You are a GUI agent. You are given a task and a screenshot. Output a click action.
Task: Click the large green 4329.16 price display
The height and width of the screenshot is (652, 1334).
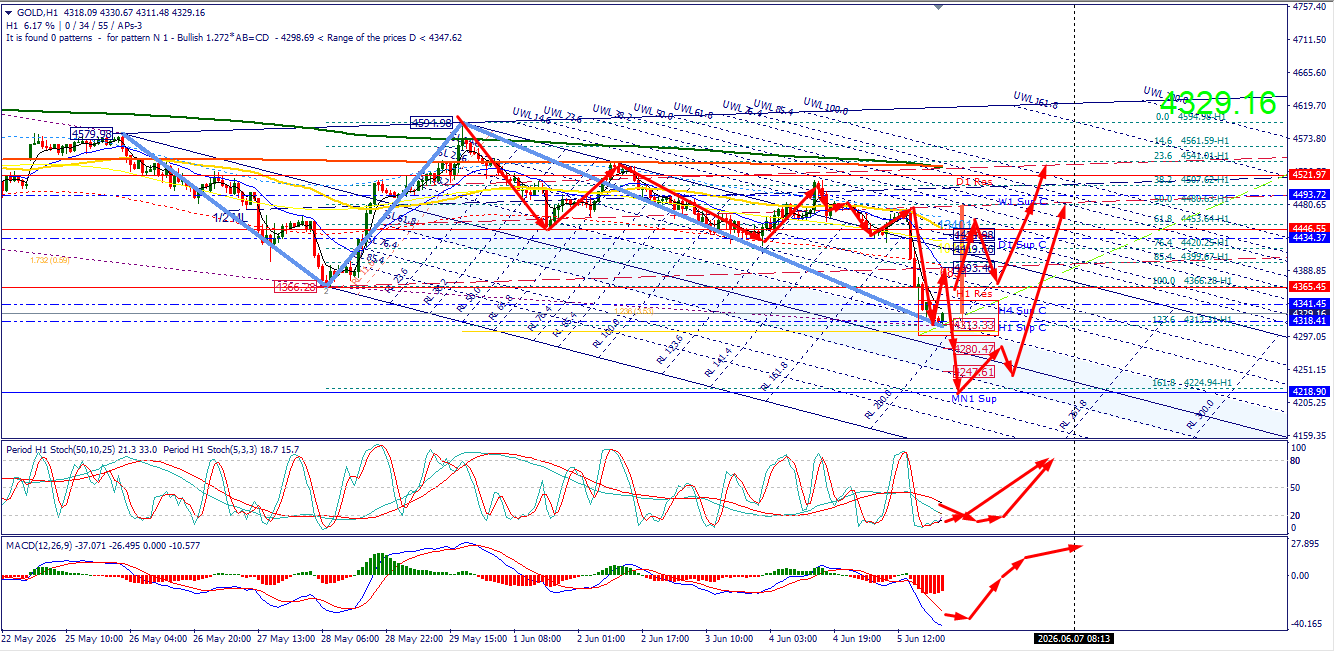point(1218,103)
